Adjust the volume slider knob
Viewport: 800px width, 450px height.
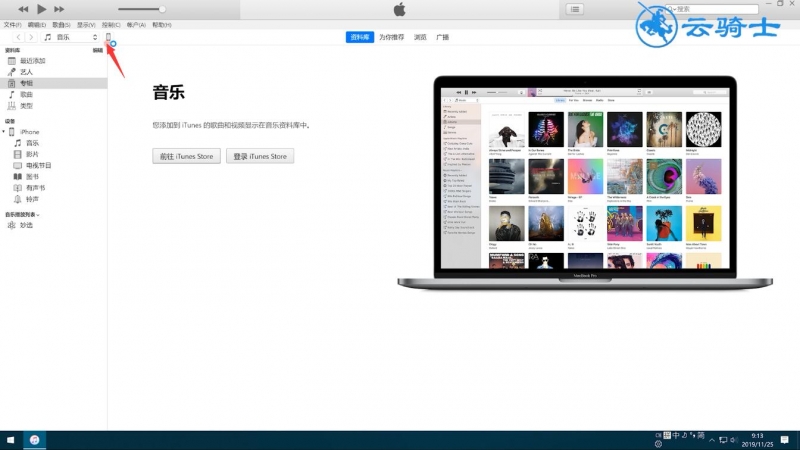162,9
